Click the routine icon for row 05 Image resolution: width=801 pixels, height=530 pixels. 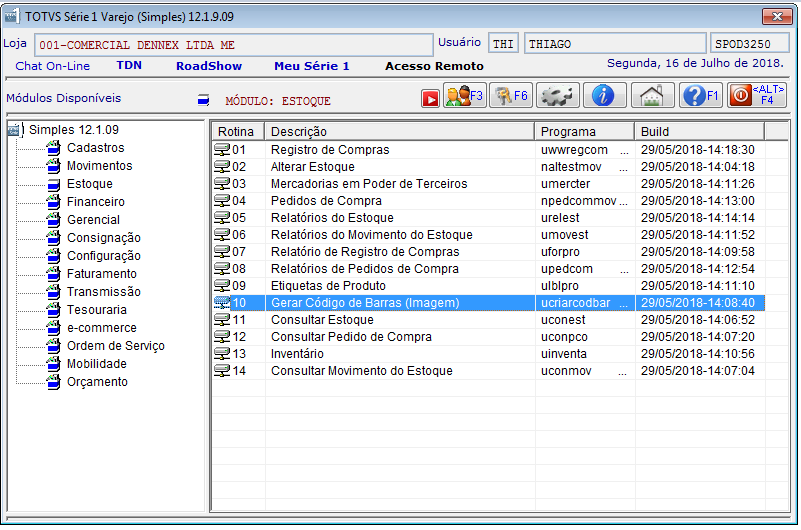222,218
